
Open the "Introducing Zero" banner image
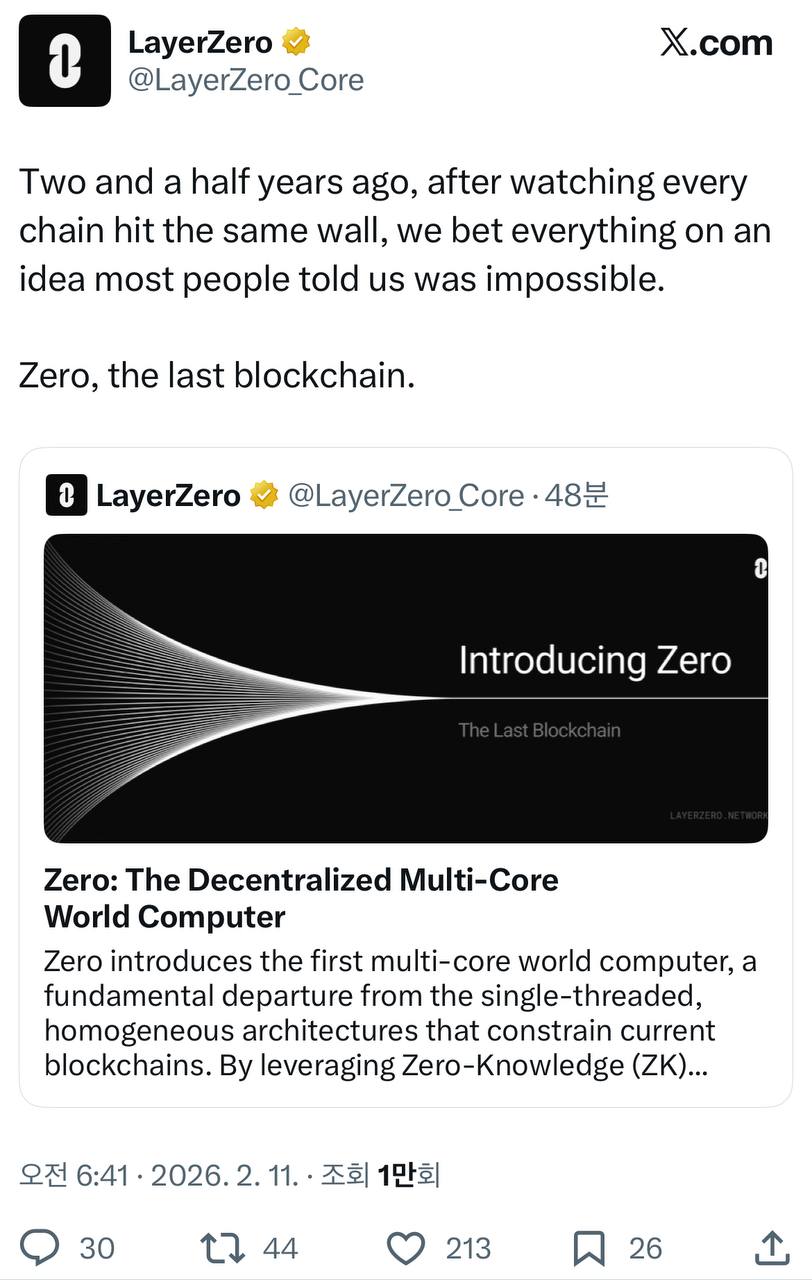pyautogui.click(x=406, y=688)
